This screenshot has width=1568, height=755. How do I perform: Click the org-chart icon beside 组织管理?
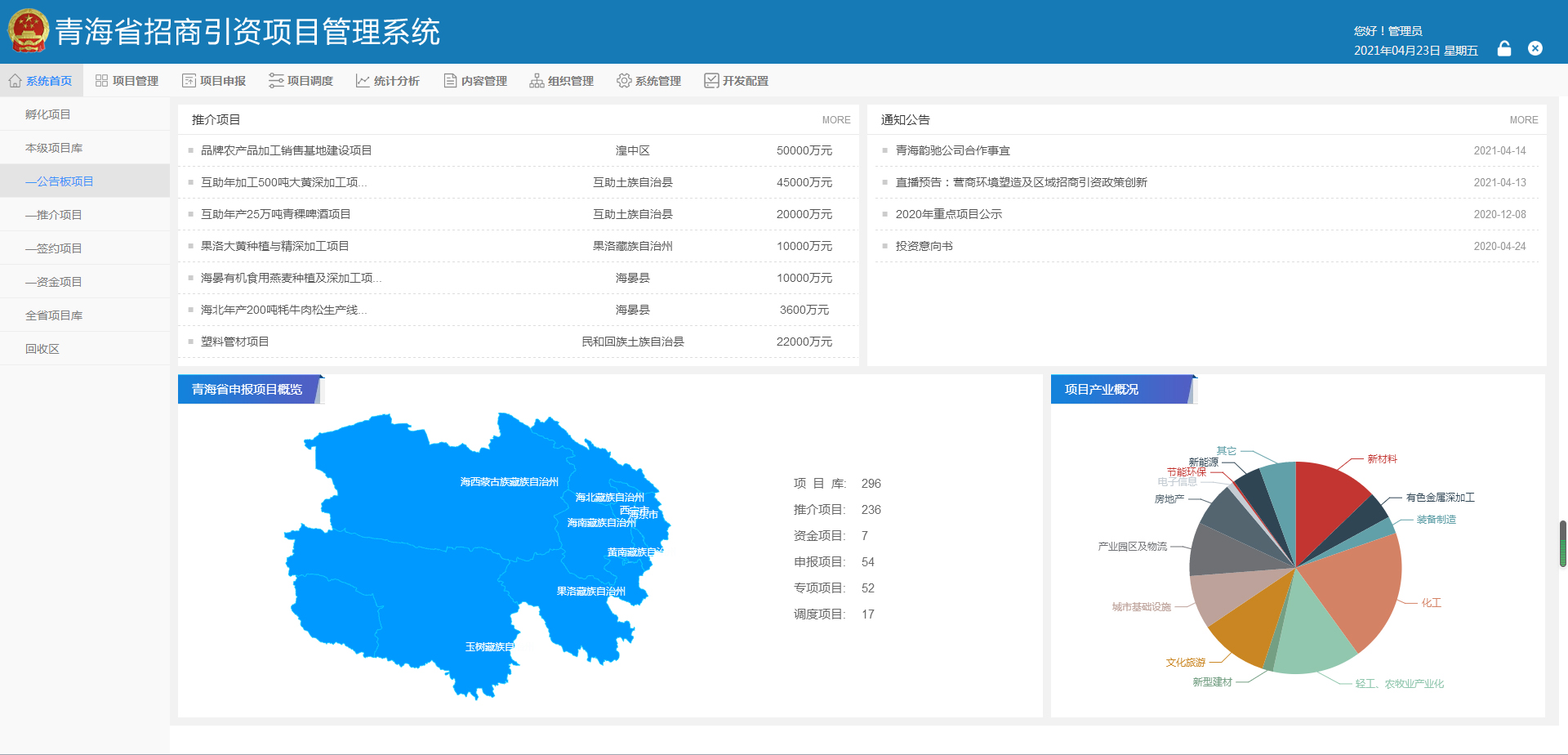tap(537, 81)
